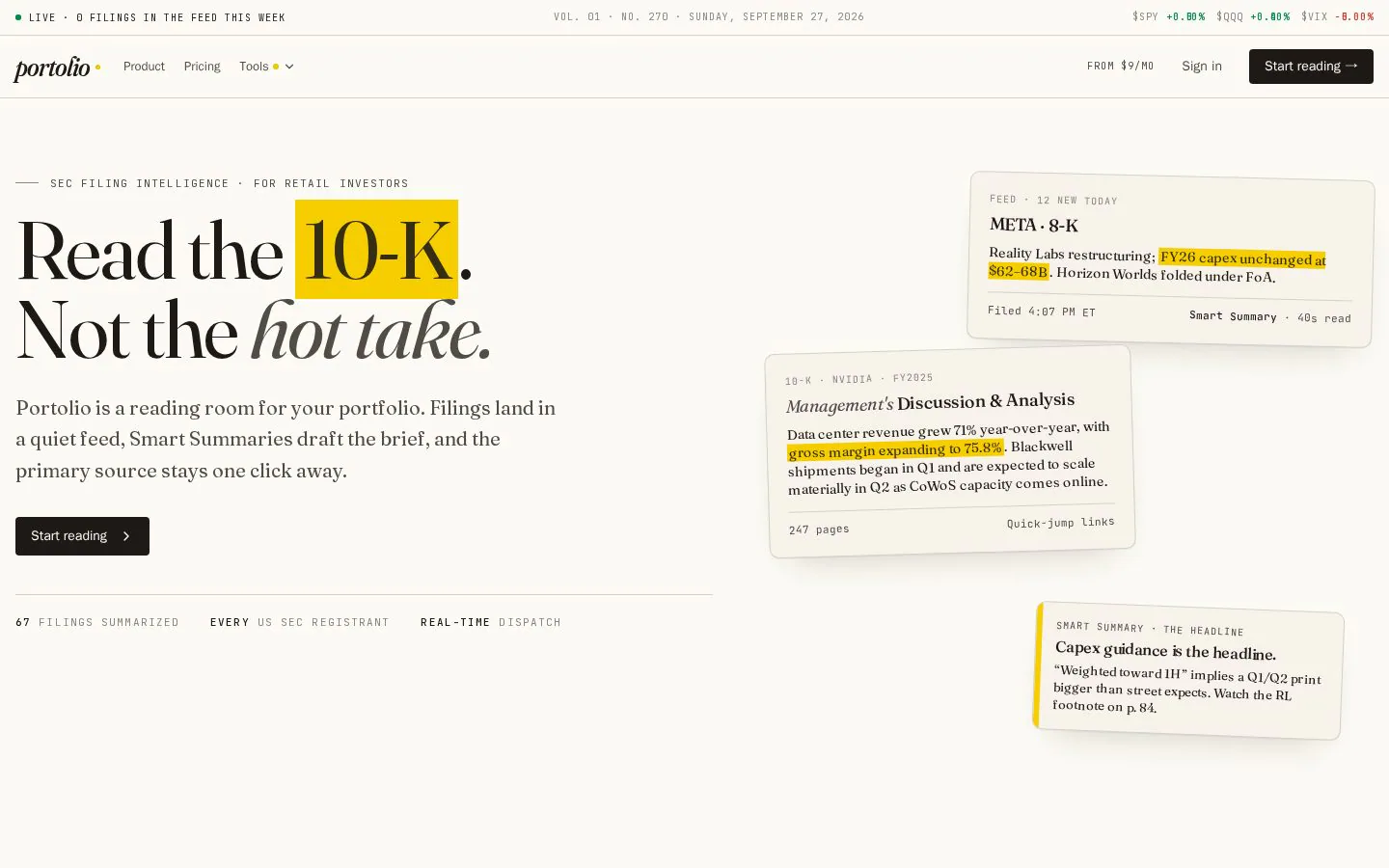This screenshot has height=868, width=1389.
Task: Click Quick-jump links in NVIDIA card
Action: 1060,523
